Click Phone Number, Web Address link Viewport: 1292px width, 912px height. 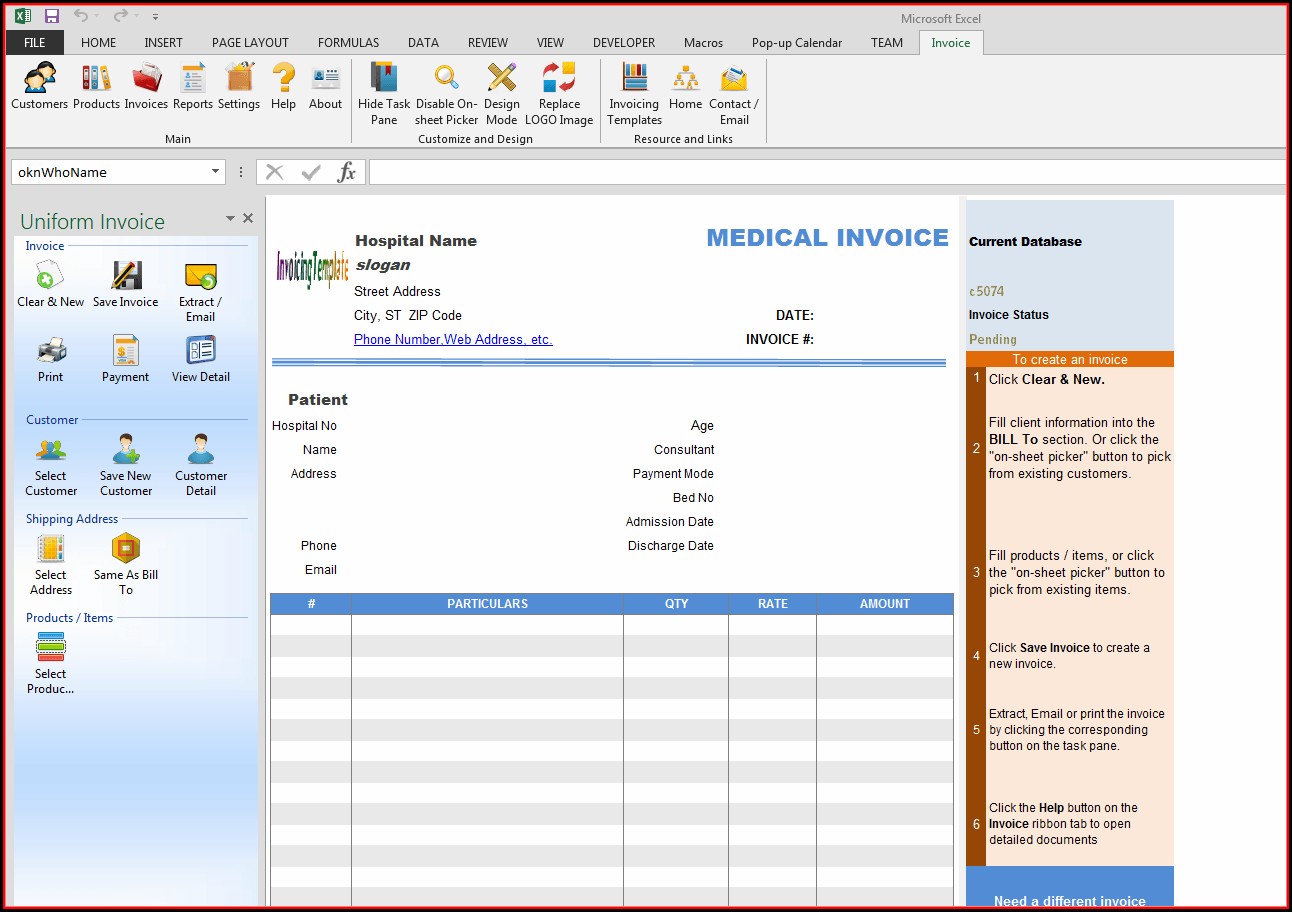pos(453,340)
